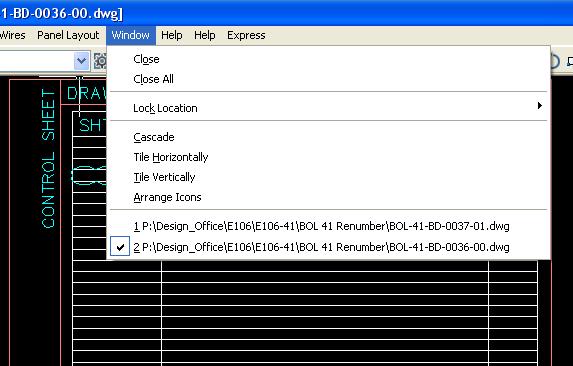Select Arrange Icons
Screen dimensions: 573x366
(329, 198)
